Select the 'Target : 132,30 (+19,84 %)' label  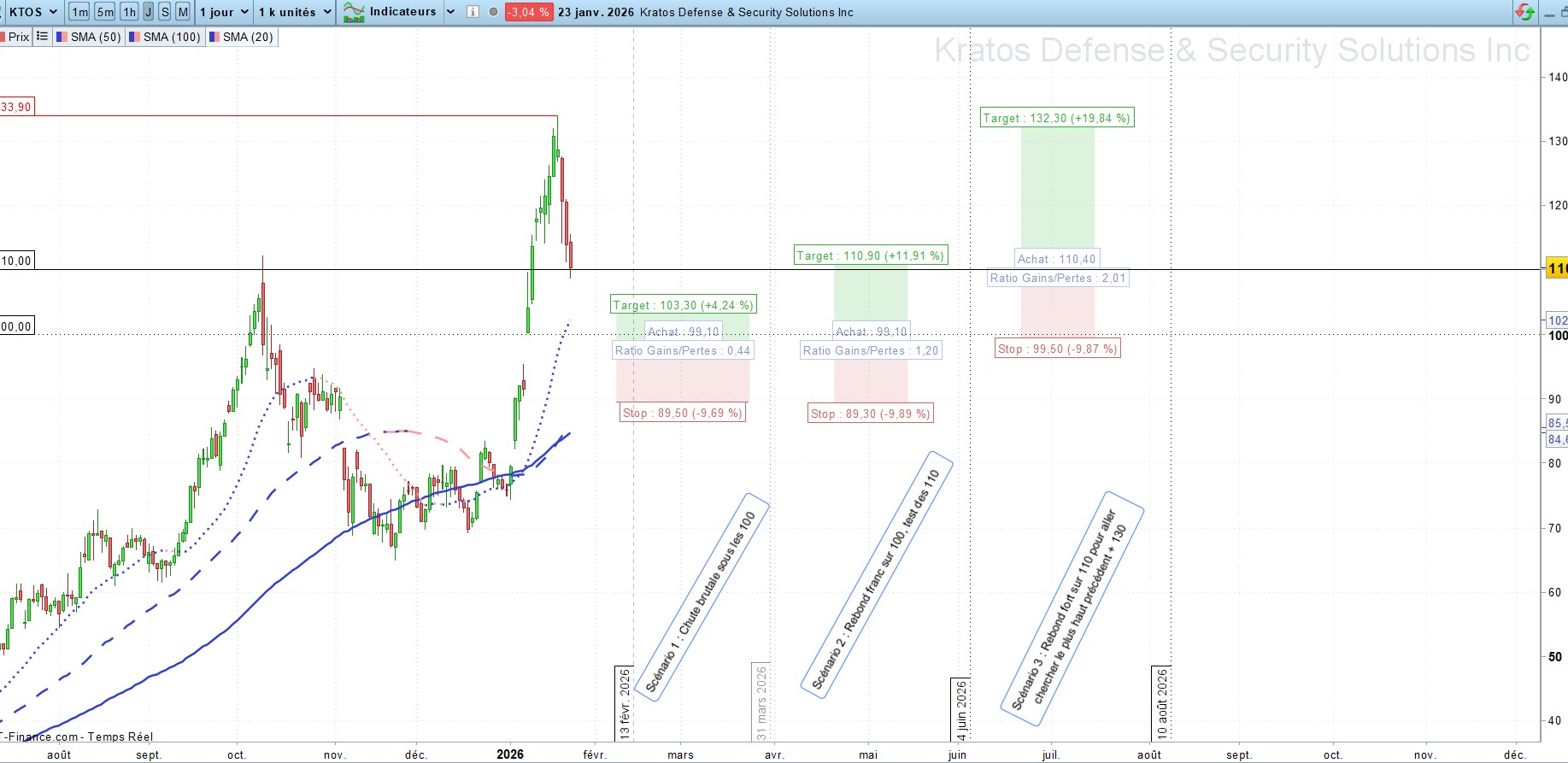(1057, 118)
